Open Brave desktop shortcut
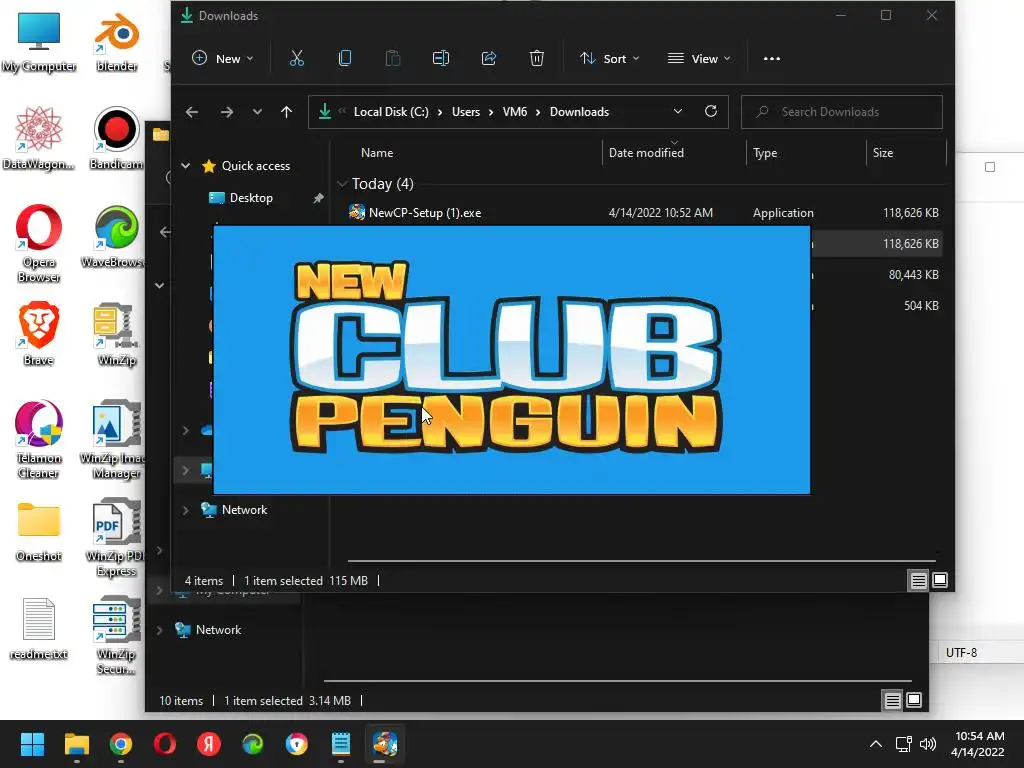The height and width of the screenshot is (768, 1024). [x=39, y=334]
